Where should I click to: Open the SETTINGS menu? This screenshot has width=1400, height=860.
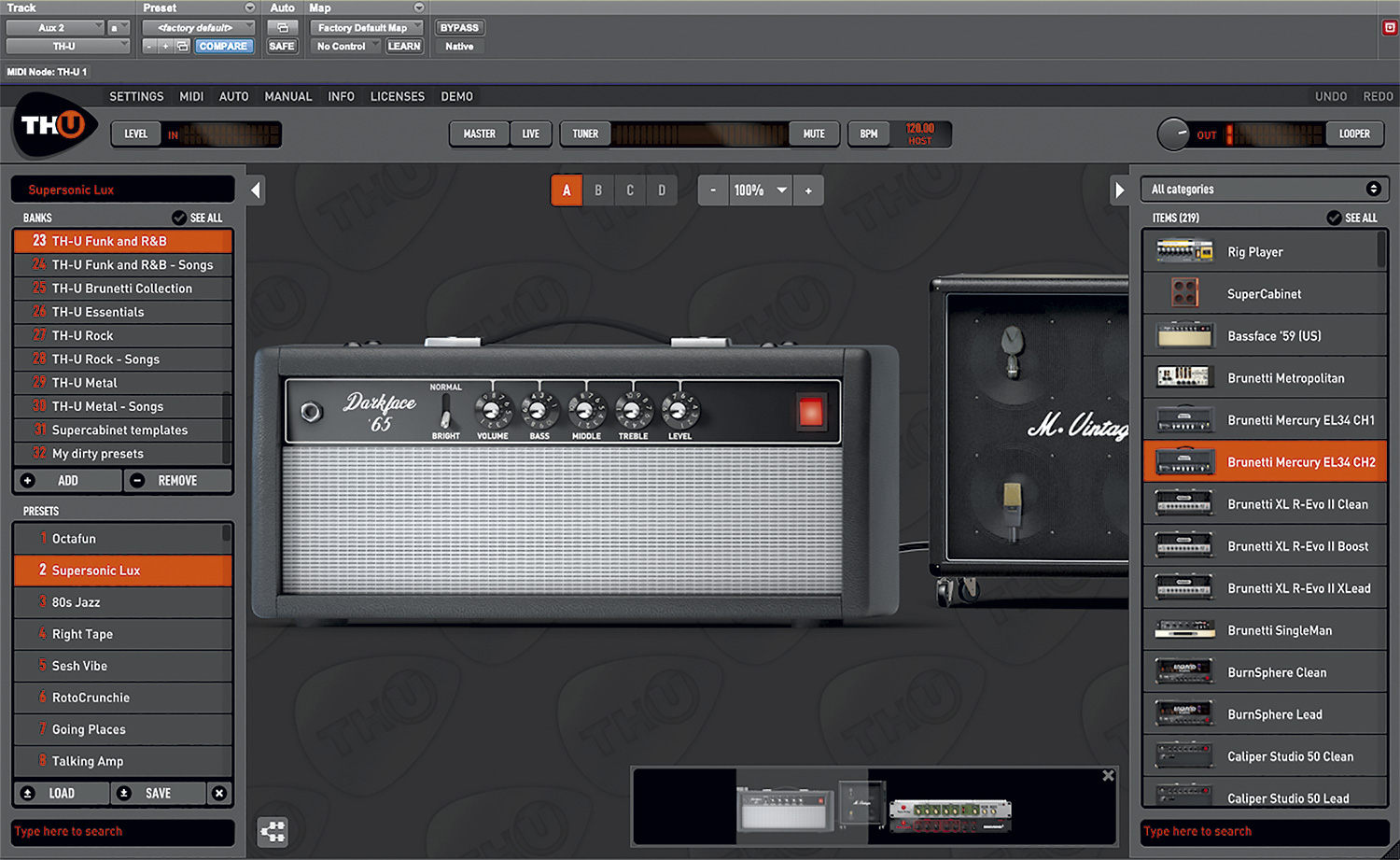(x=136, y=95)
